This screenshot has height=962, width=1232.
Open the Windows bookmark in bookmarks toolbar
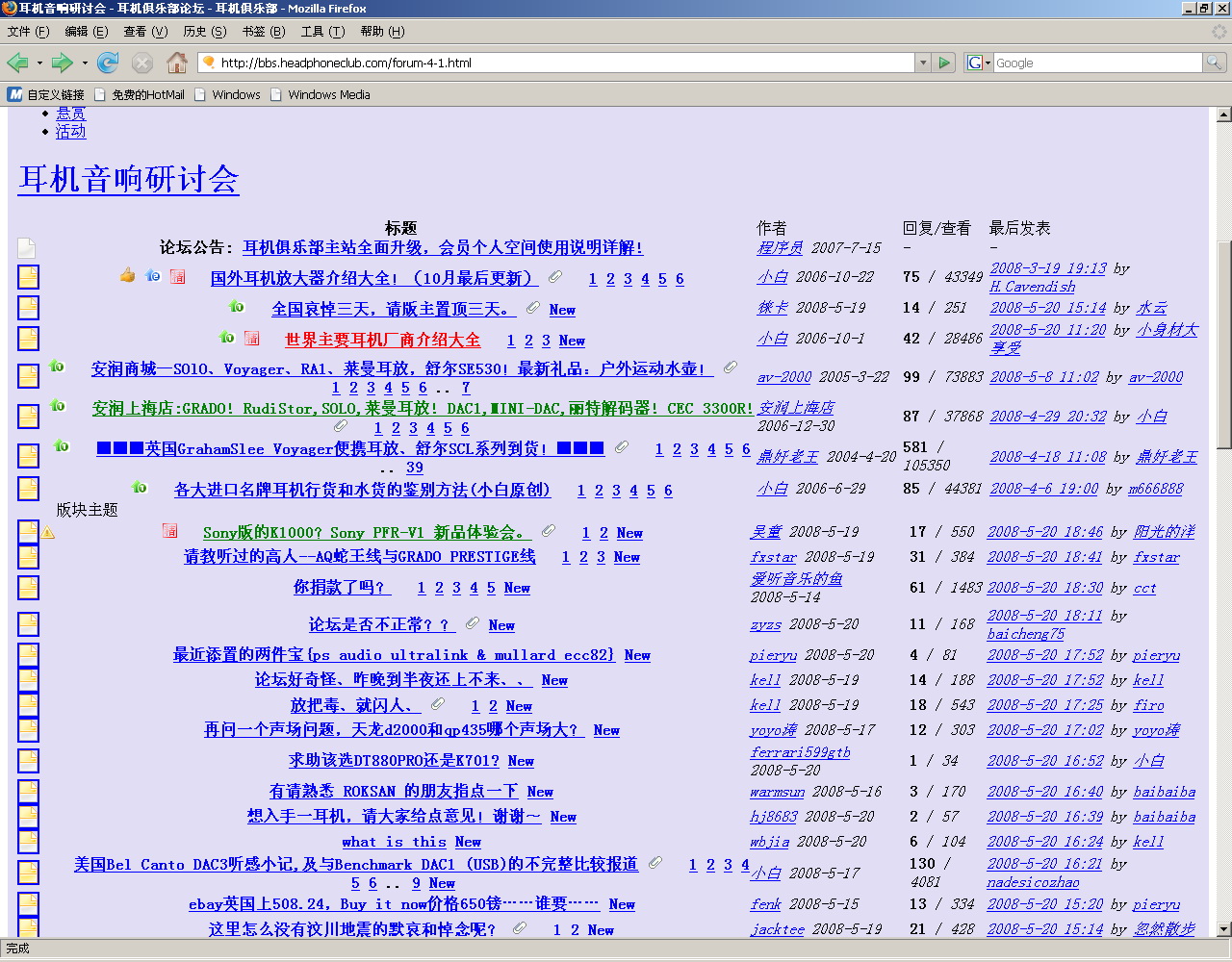(227, 94)
